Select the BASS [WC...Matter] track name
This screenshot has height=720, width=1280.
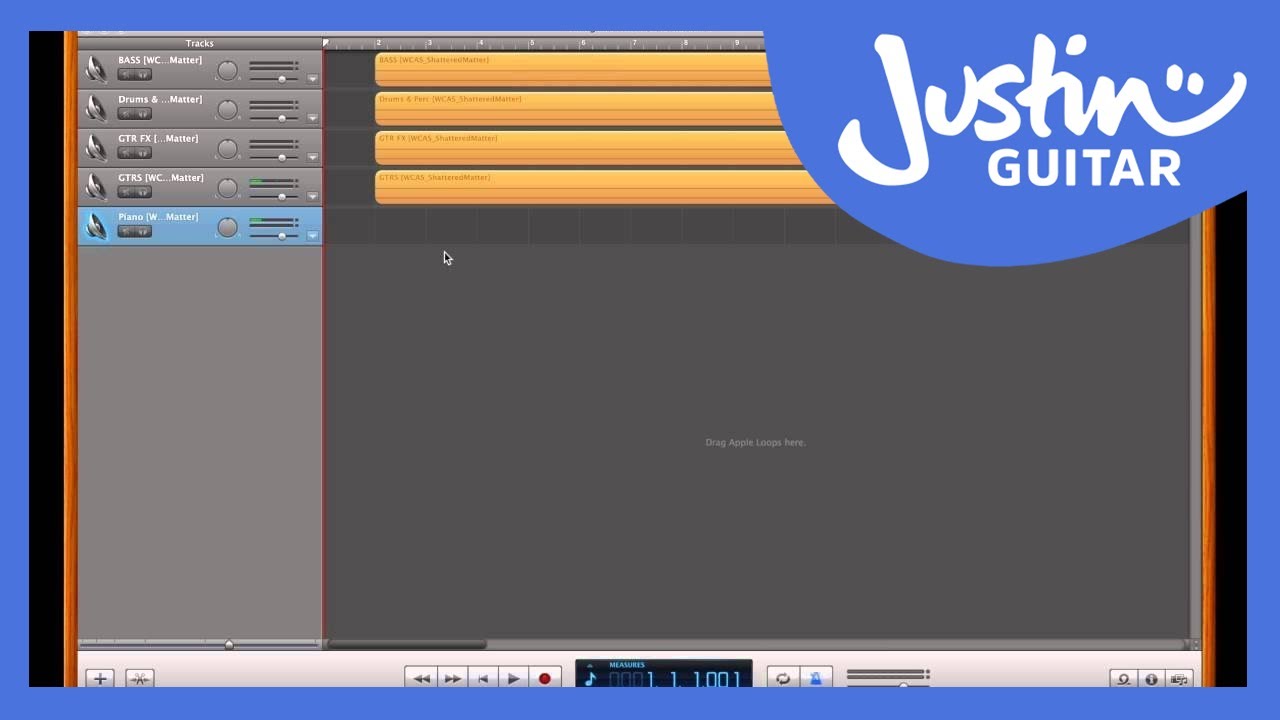[x=160, y=60]
